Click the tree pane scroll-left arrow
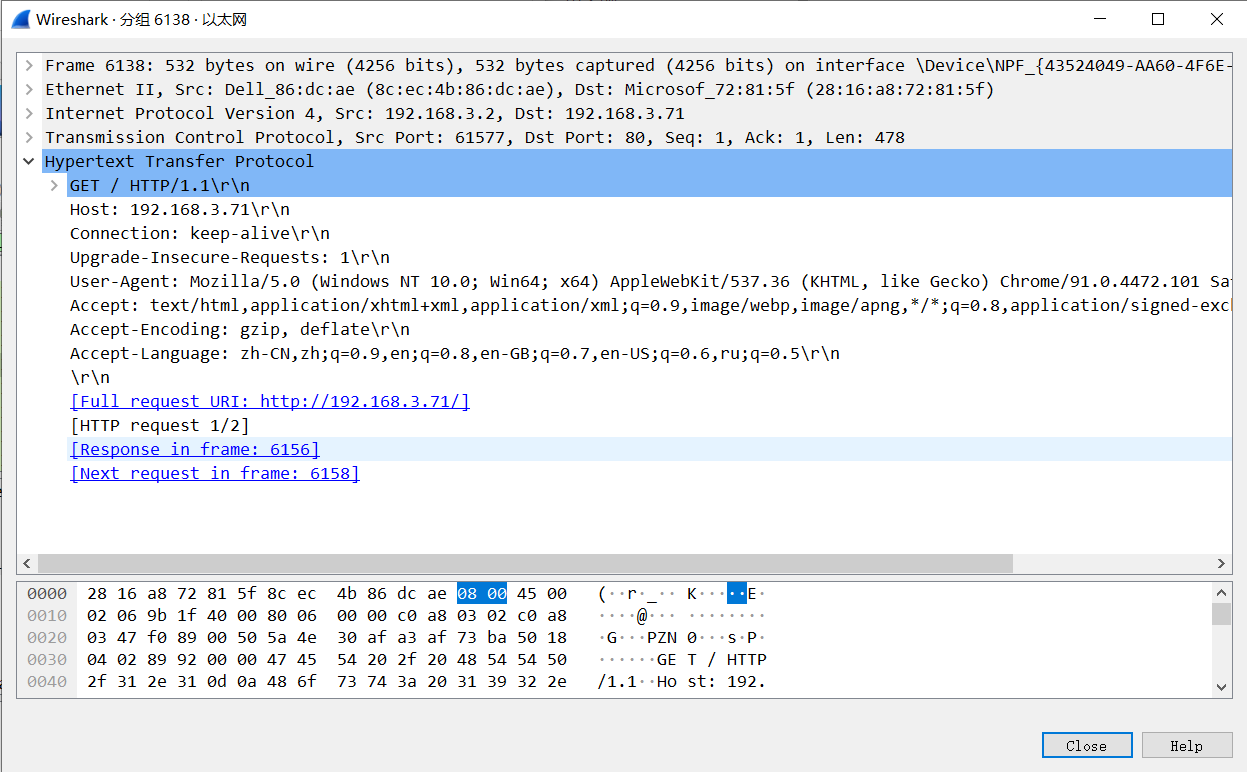The height and width of the screenshot is (772, 1247). [x=26, y=564]
